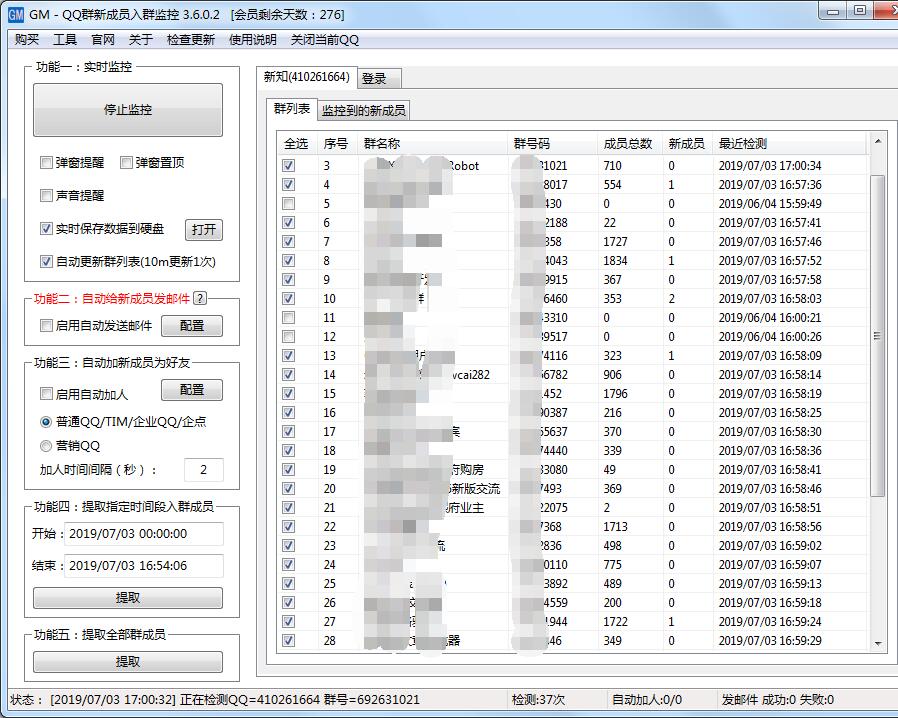This screenshot has height=718, width=898.
Task: Enable the 声音提醒 checkbox
Action: [46, 196]
